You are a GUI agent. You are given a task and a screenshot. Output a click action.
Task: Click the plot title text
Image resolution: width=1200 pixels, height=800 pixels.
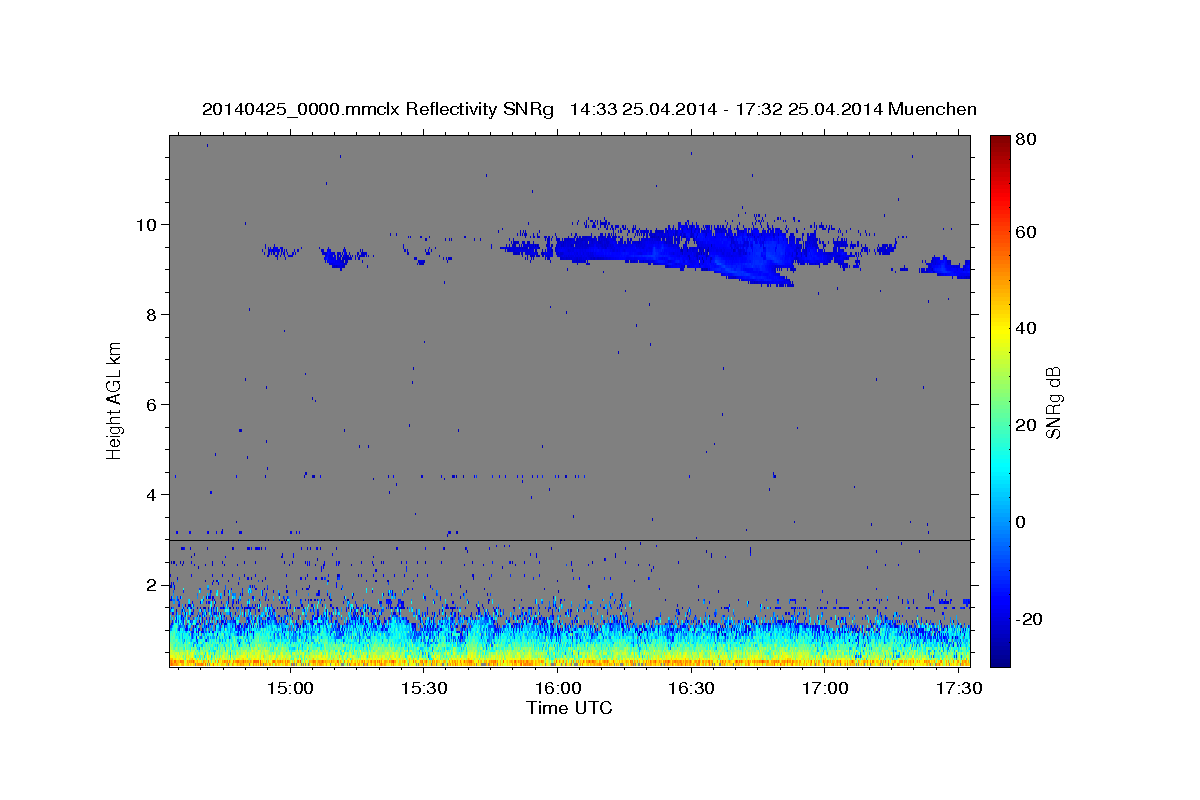tap(589, 109)
